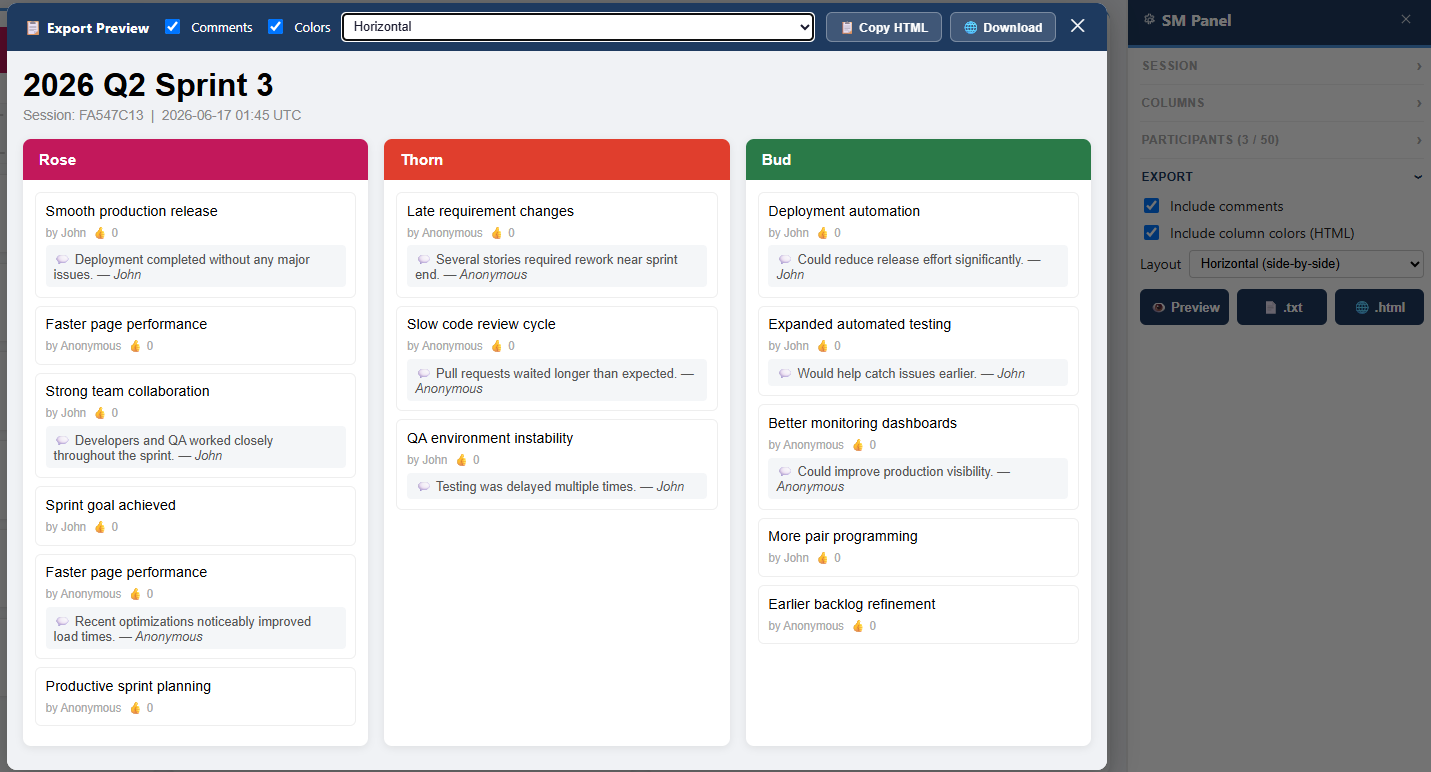Click thumbs-up on Late requirement changes
The image size is (1431, 772).
click(x=496, y=233)
